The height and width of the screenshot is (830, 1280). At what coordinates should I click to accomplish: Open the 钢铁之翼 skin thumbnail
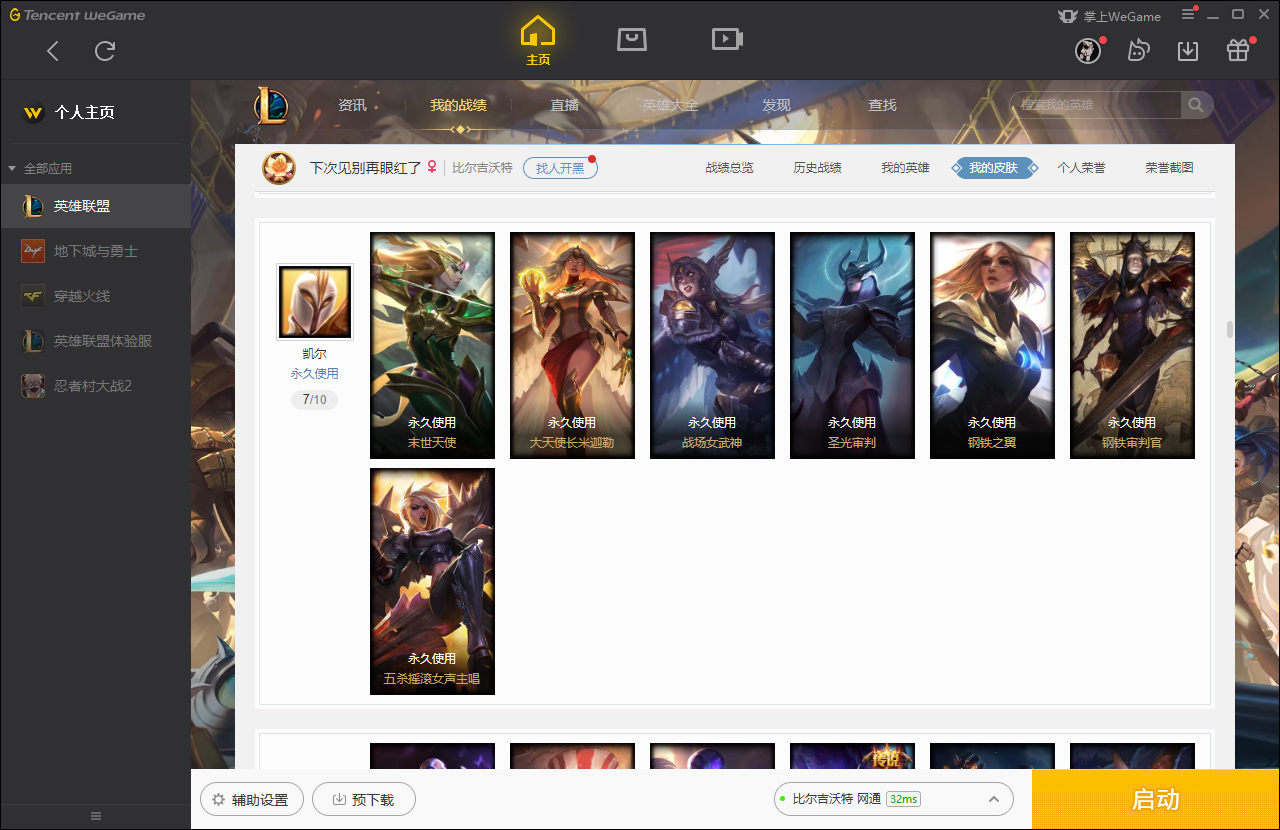992,345
